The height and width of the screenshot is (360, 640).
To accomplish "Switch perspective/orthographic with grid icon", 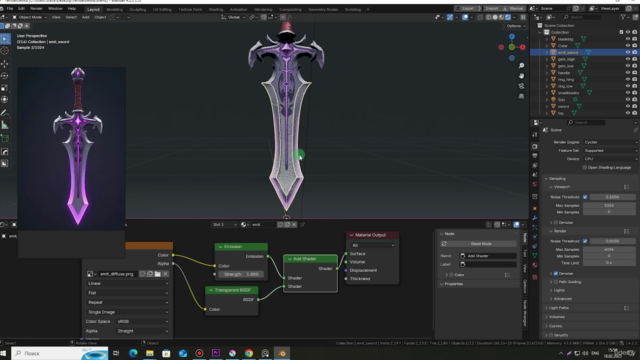I will [x=521, y=96].
